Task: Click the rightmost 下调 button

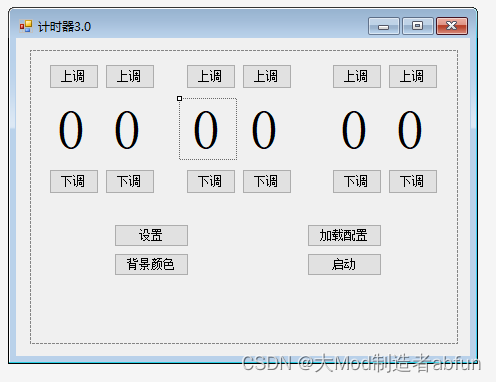Action: (x=413, y=181)
